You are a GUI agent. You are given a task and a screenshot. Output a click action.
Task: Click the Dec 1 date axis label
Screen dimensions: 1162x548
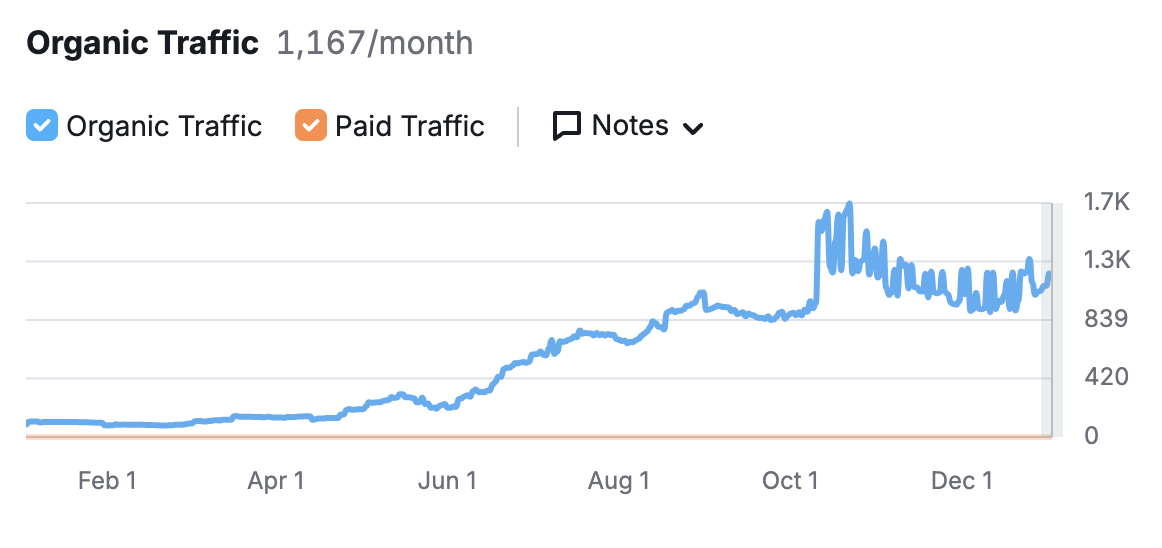tap(961, 481)
